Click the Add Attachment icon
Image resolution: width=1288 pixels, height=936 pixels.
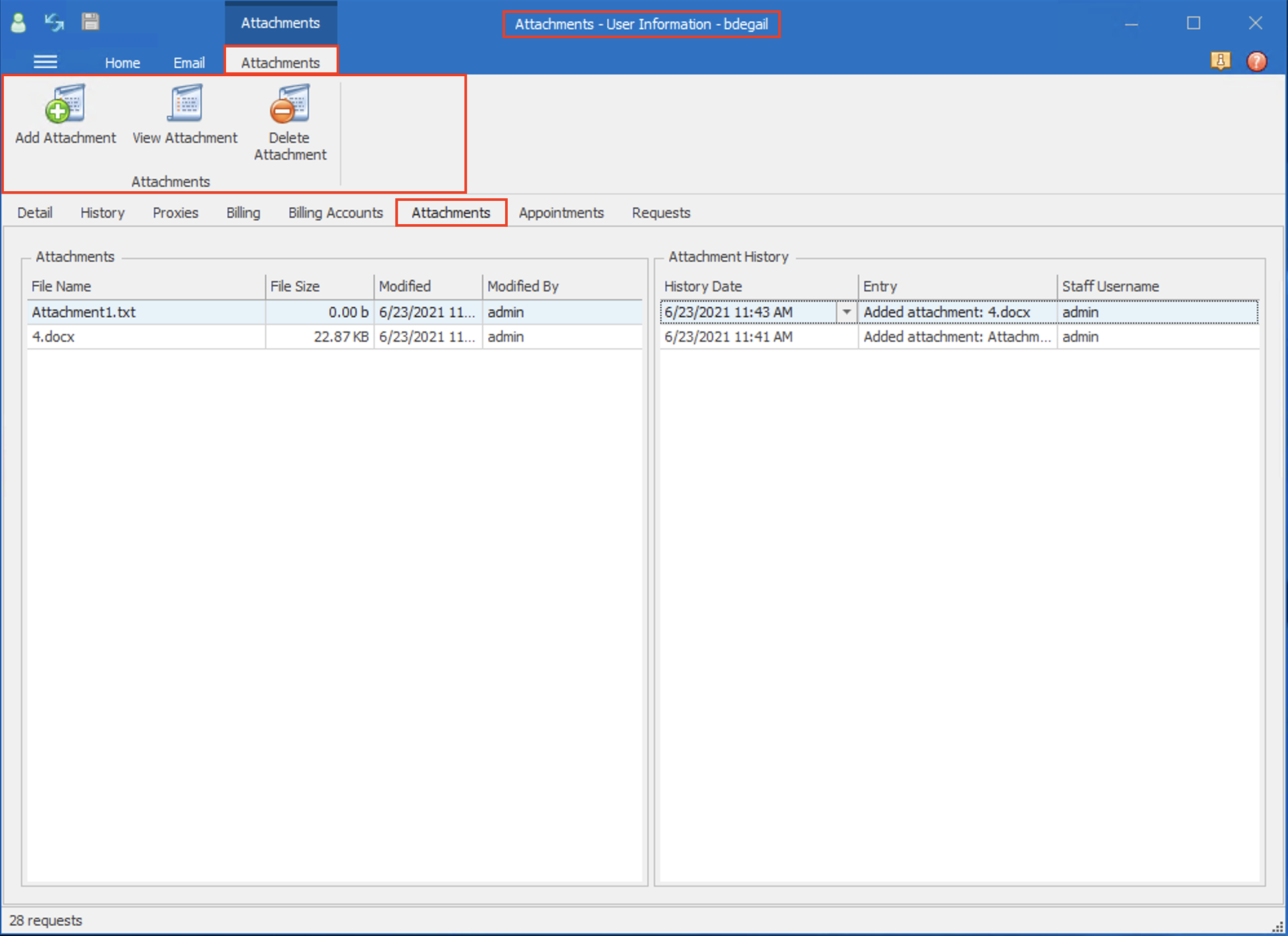pos(64,110)
